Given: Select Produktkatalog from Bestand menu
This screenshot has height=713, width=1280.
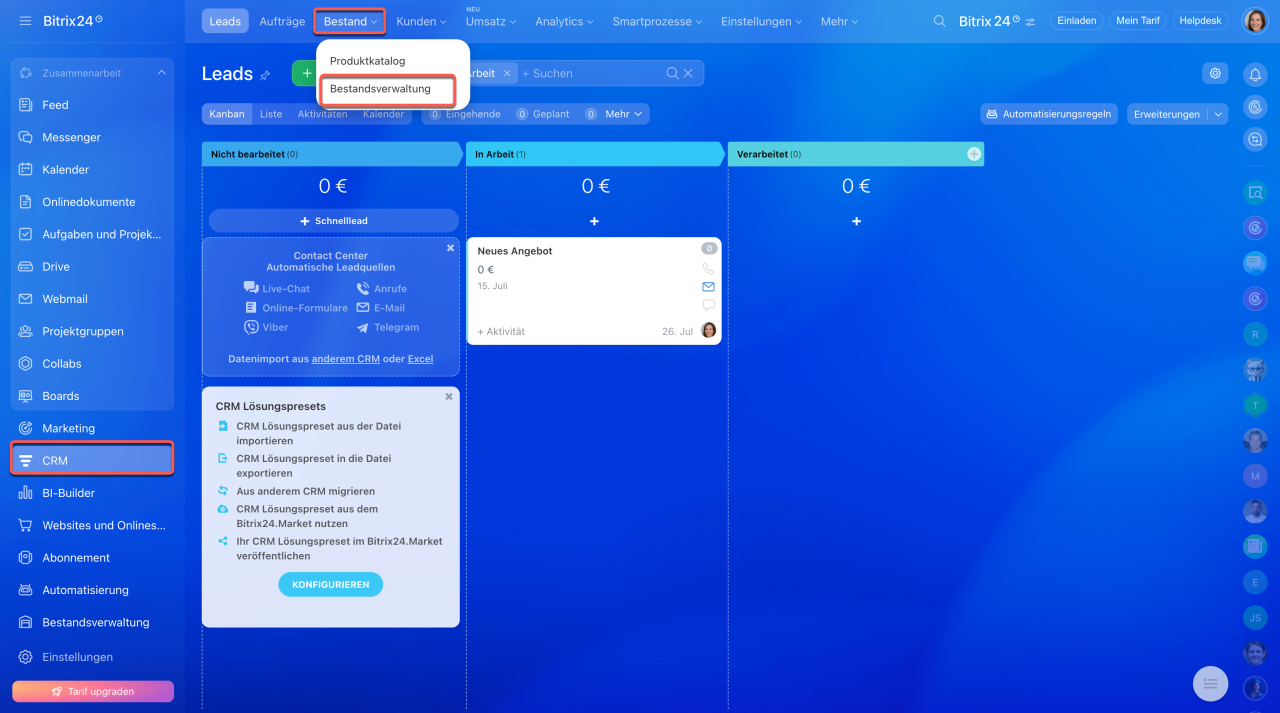Looking at the screenshot, I should [367, 61].
